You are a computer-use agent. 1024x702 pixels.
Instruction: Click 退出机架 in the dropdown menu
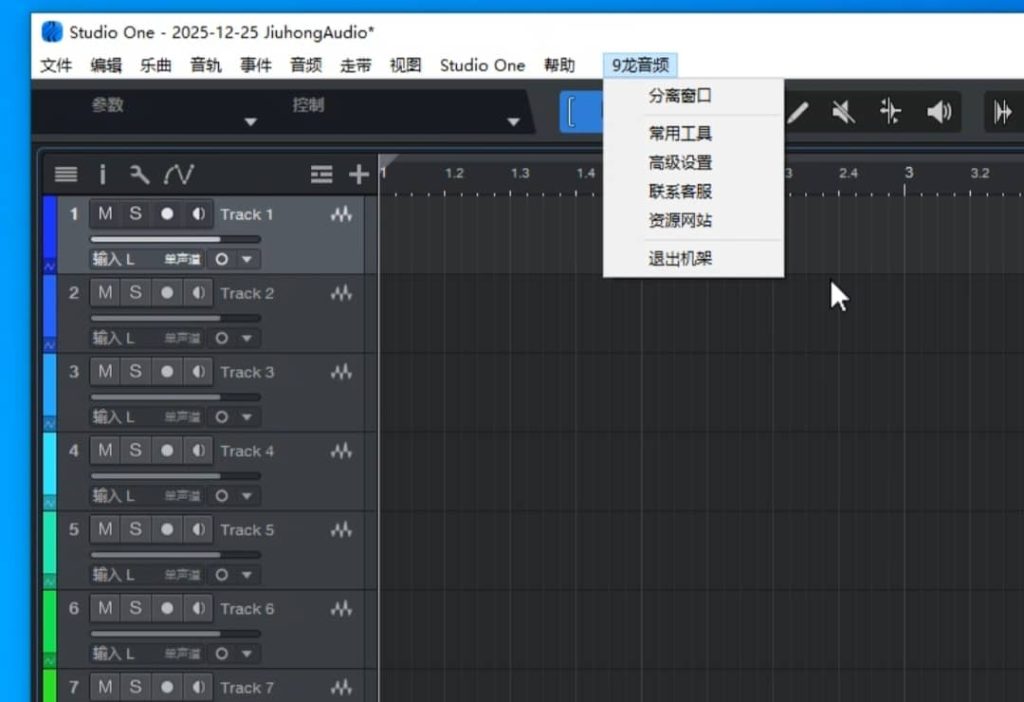[x=680, y=259]
